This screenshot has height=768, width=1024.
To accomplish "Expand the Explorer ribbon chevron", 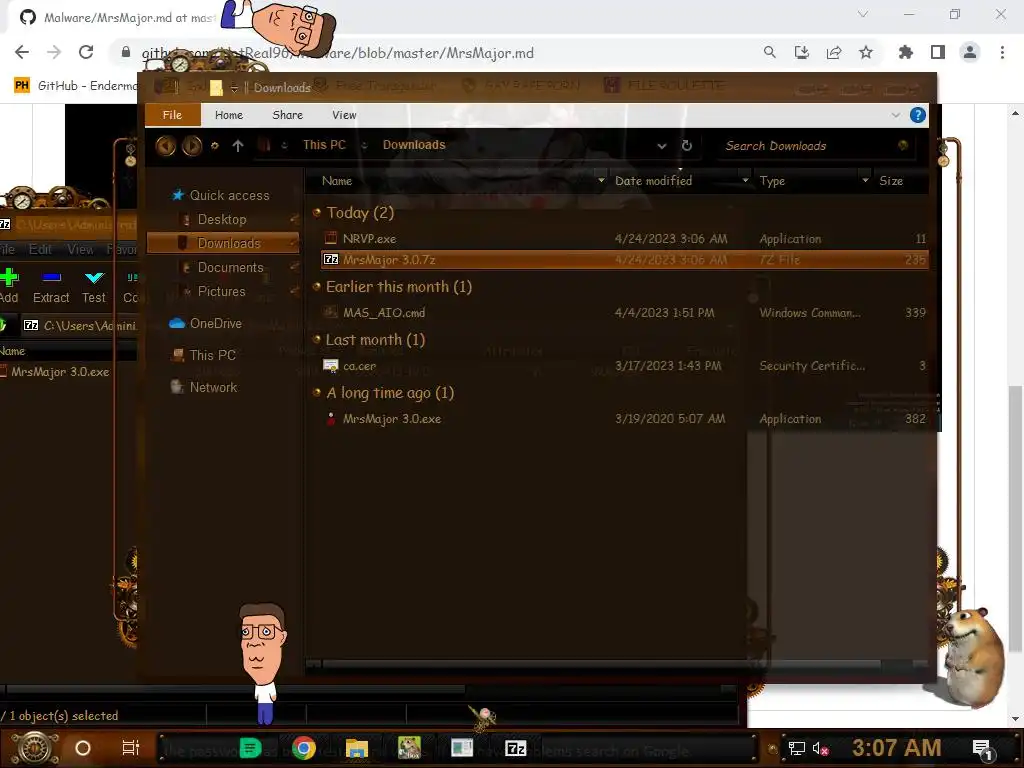I will (895, 115).
